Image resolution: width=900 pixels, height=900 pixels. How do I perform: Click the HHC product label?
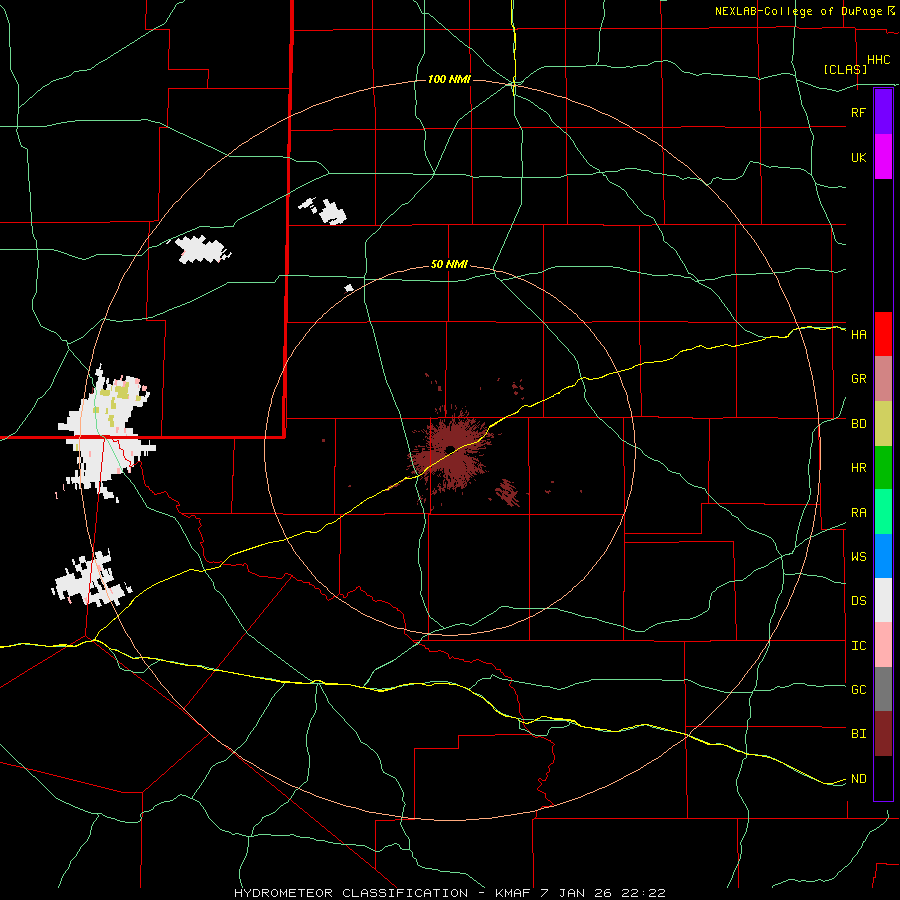click(879, 60)
